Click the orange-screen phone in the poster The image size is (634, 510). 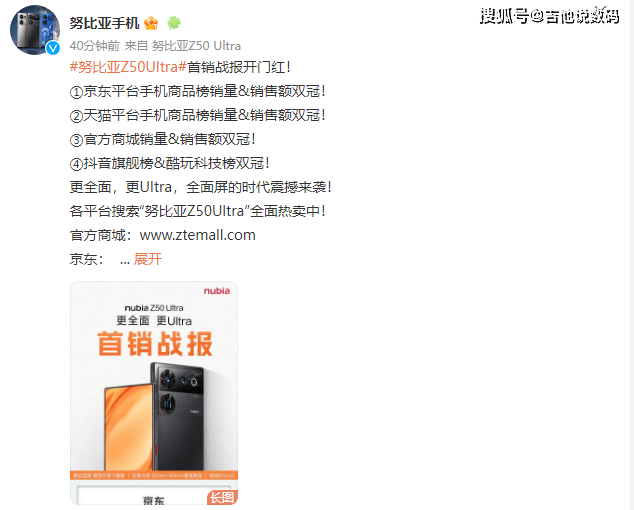[129, 428]
